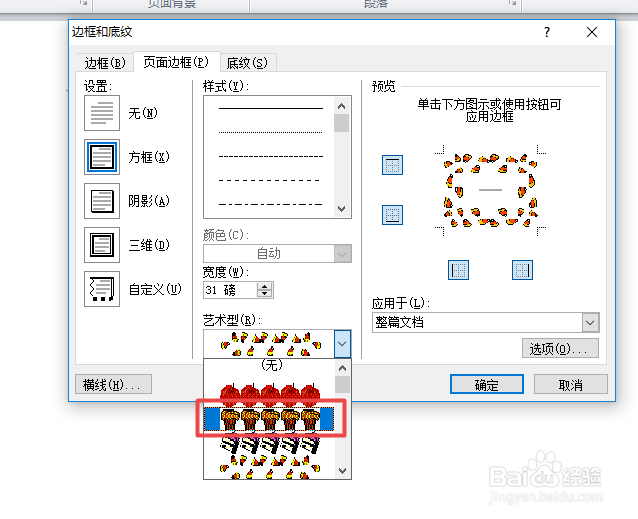The height and width of the screenshot is (519, 638).
Task: Select the solid line style
Action: point(271,109)
